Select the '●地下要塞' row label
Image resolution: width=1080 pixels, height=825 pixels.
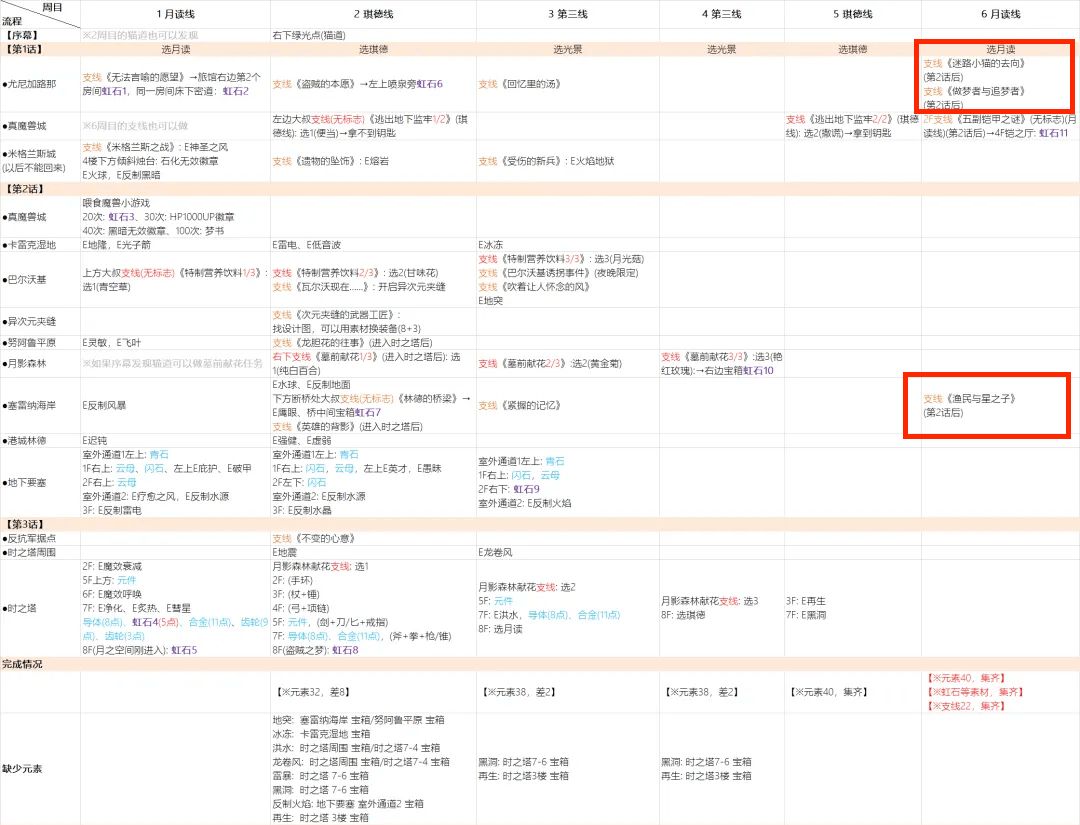[x=24, y=483]
